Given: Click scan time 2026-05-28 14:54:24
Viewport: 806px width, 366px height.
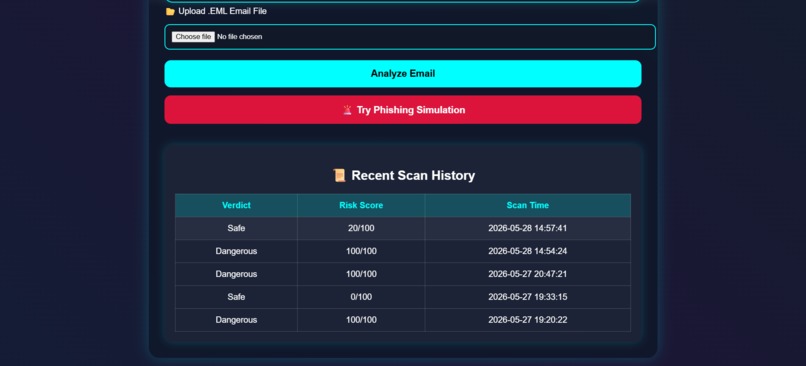Looking at the screenshot, I should 527,251.
